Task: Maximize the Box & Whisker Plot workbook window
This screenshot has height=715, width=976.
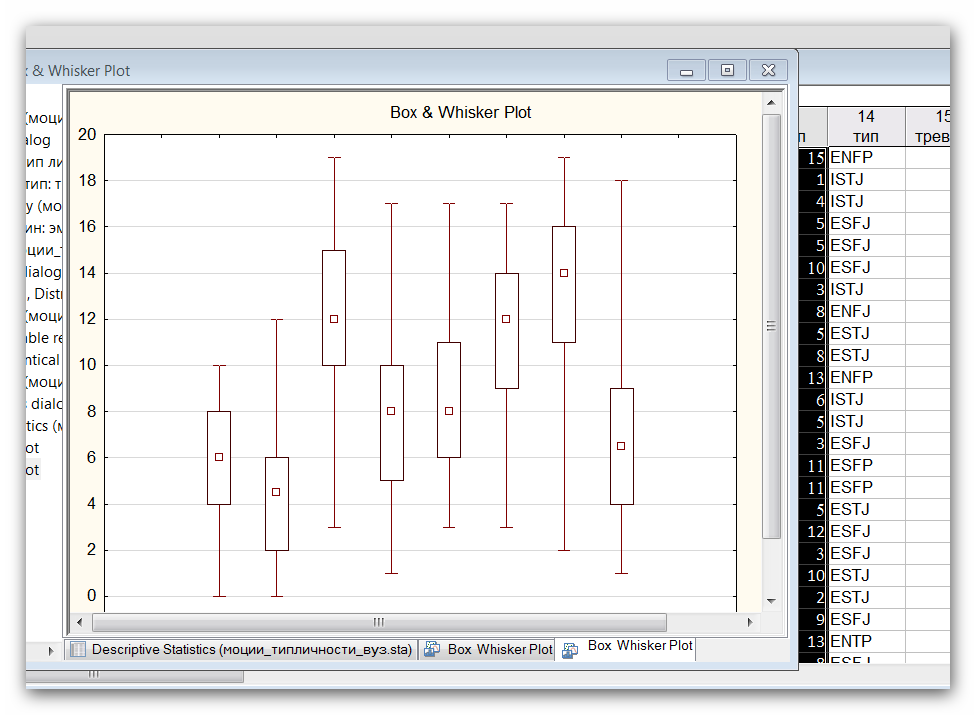Action: pyautogui.click(x=727, y=70)
